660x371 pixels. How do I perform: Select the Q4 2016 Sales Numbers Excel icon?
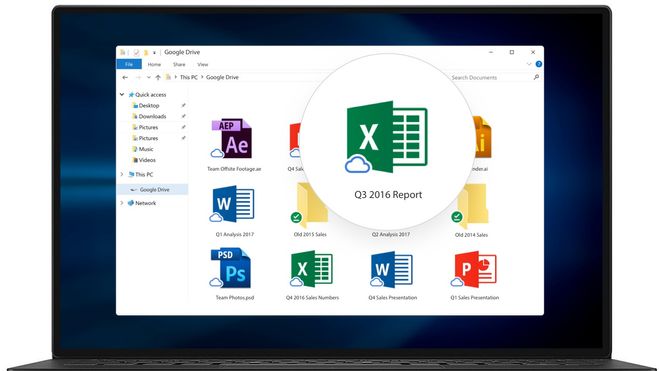(311, 269)
